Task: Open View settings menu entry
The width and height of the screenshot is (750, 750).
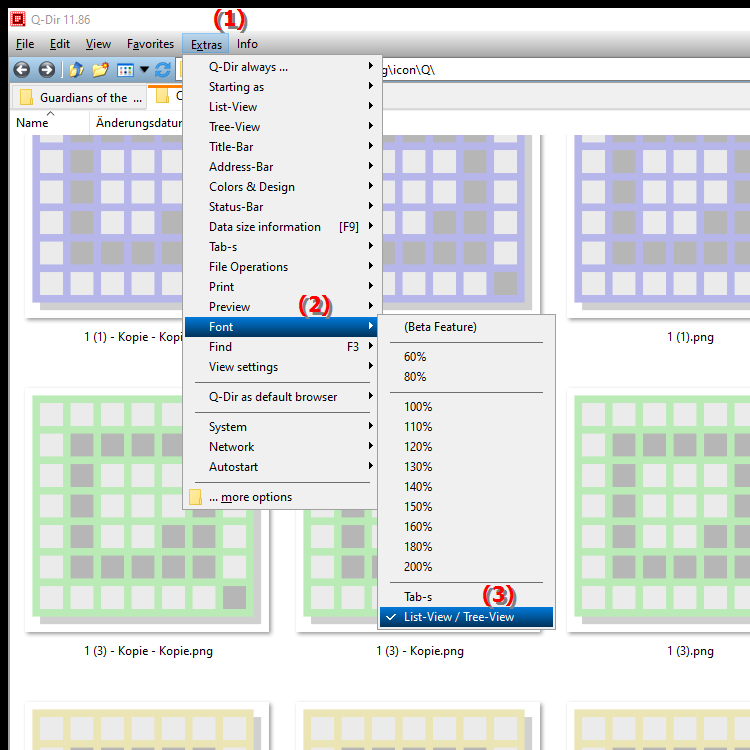Action: [x=281, y=367]
